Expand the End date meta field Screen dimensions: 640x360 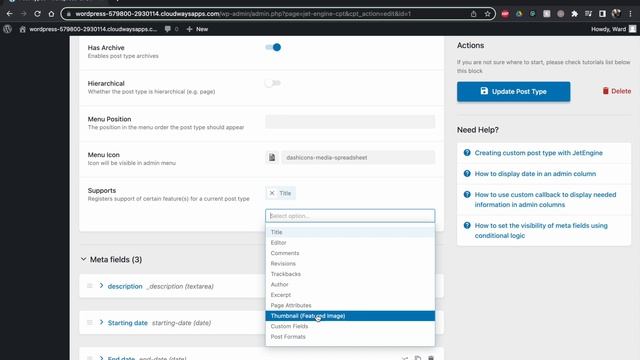click(x=101, y=358)
